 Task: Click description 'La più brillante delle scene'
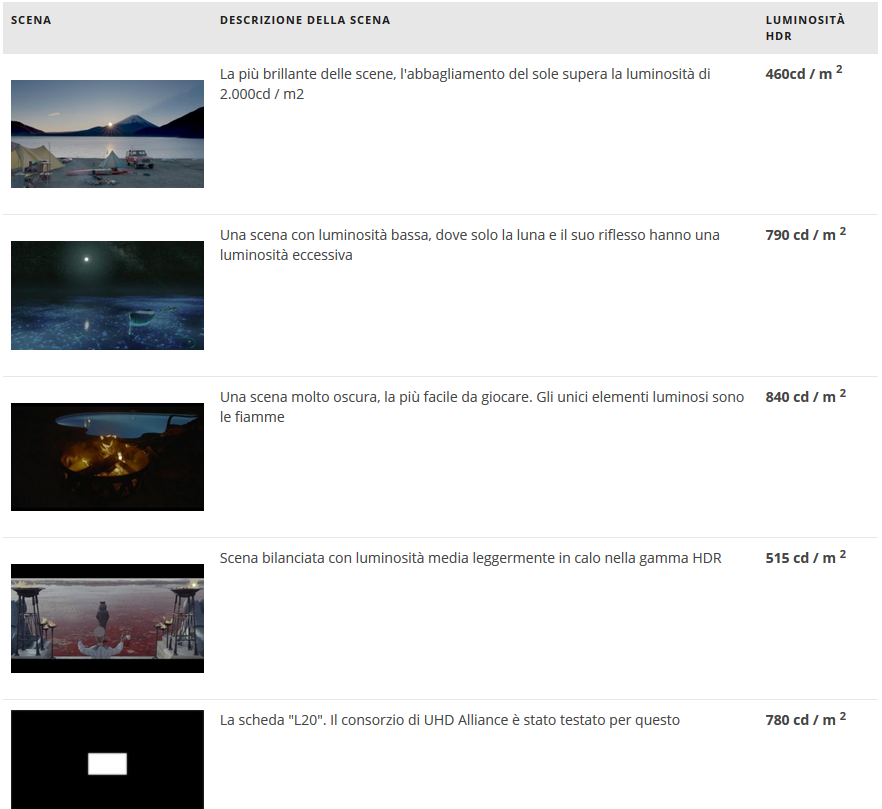pos(465,84)
